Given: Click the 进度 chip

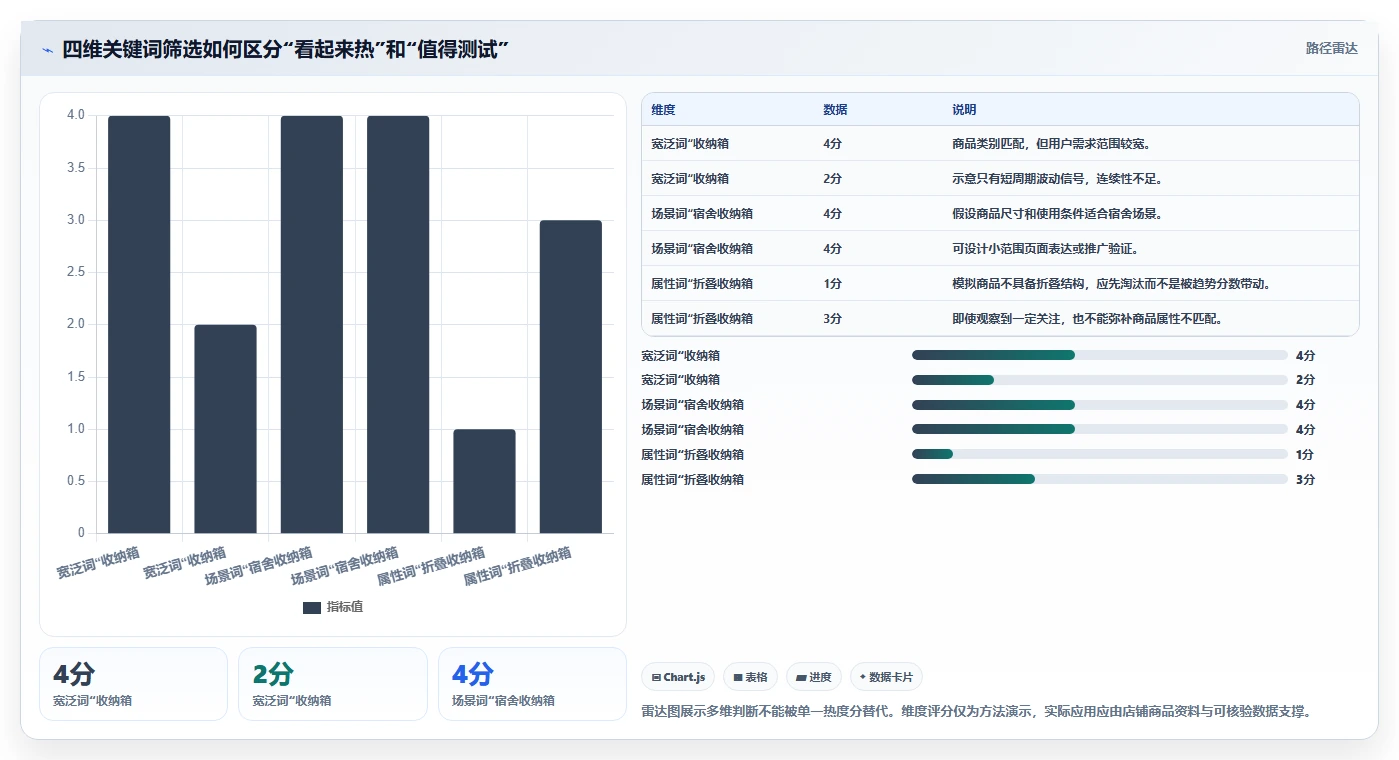Looking at the screenshot, I should click(x=814, y=677).
